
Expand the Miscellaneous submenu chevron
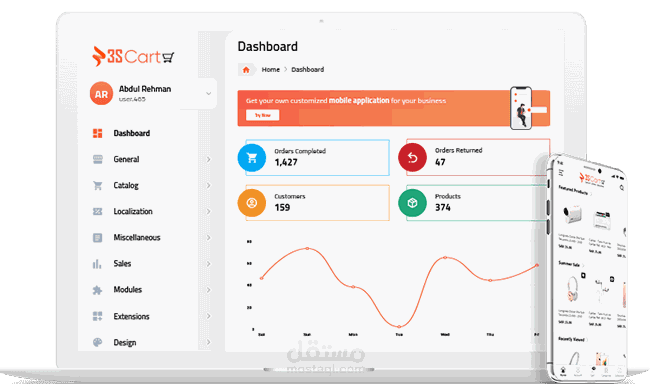[209, 238]
